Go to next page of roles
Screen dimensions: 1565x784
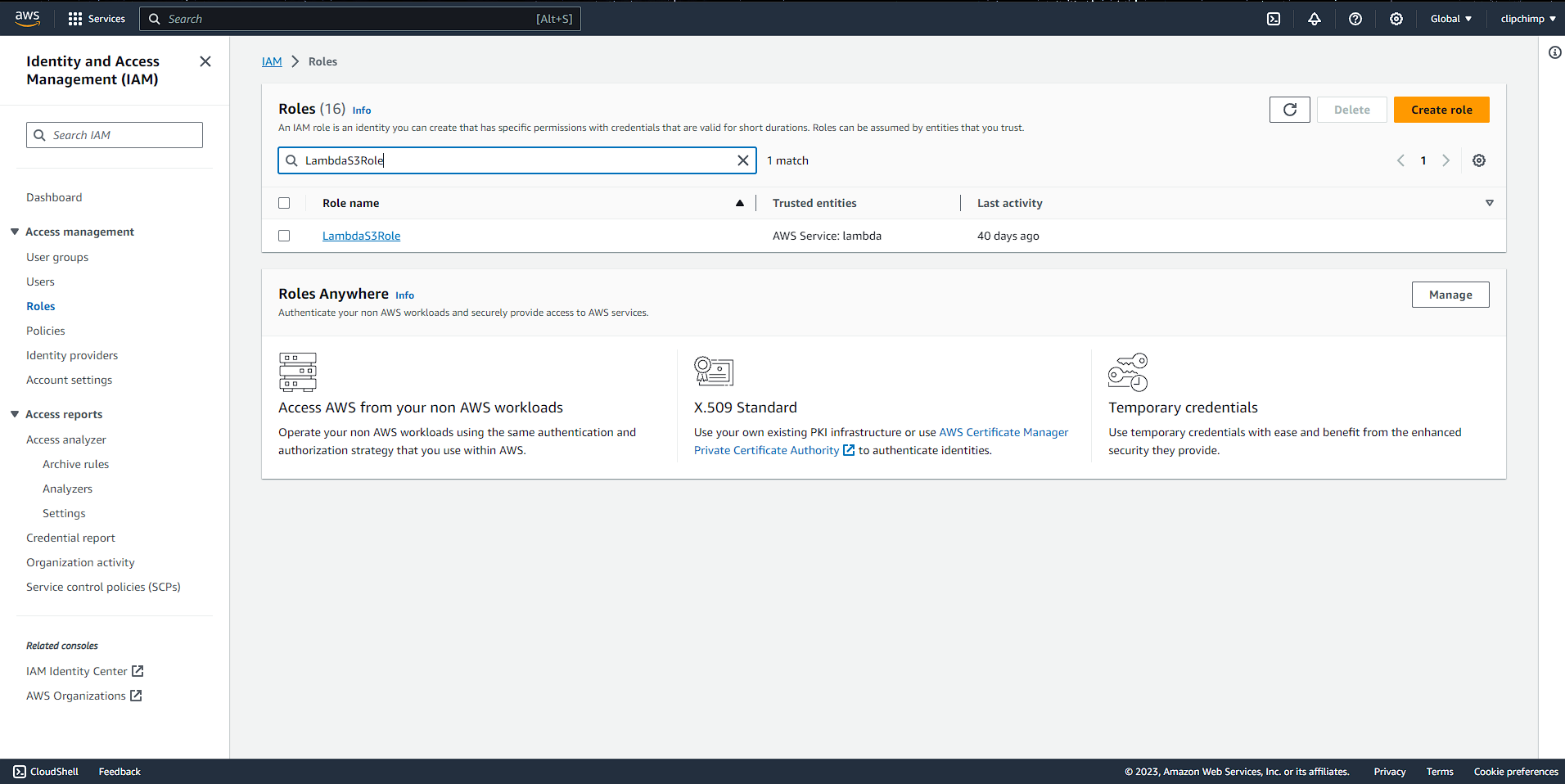coord(1446,160)
